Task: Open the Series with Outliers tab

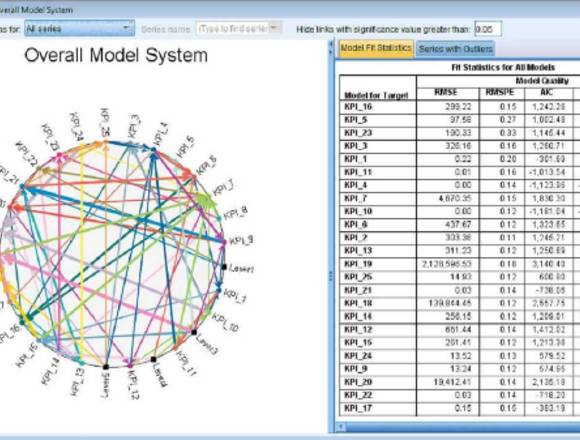Action: point(455,49)
